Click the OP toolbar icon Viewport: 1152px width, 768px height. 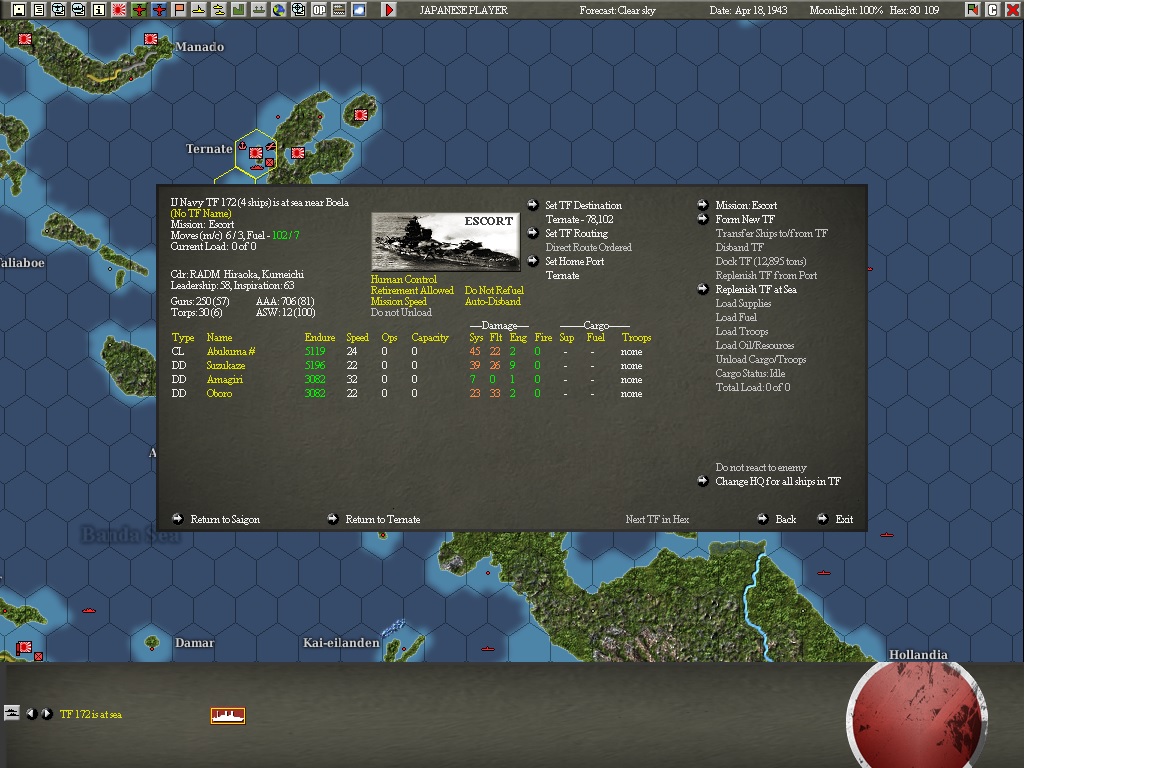(319, 10)
